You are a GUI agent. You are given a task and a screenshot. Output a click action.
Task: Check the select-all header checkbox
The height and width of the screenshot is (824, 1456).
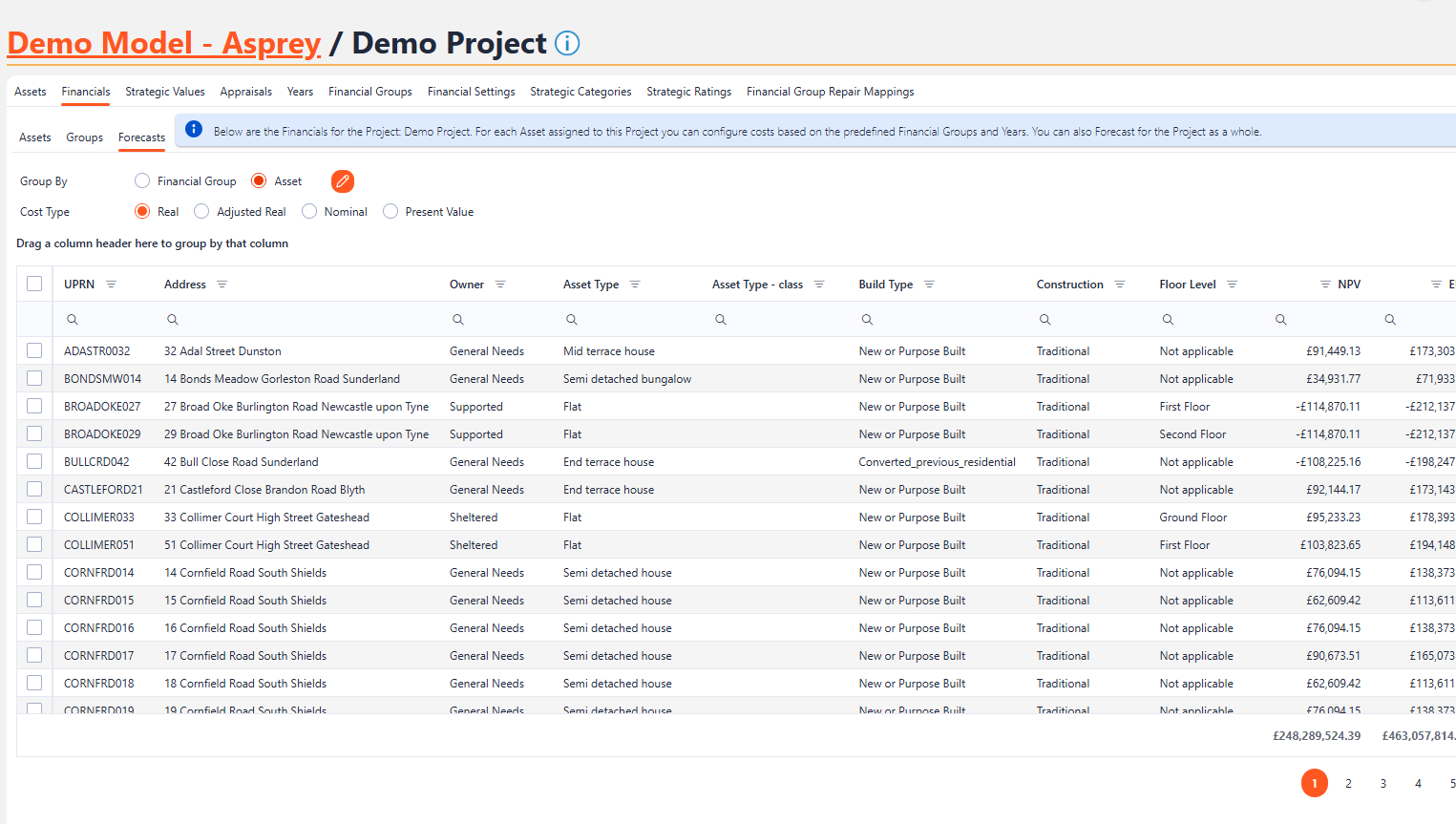pos(34,284)
